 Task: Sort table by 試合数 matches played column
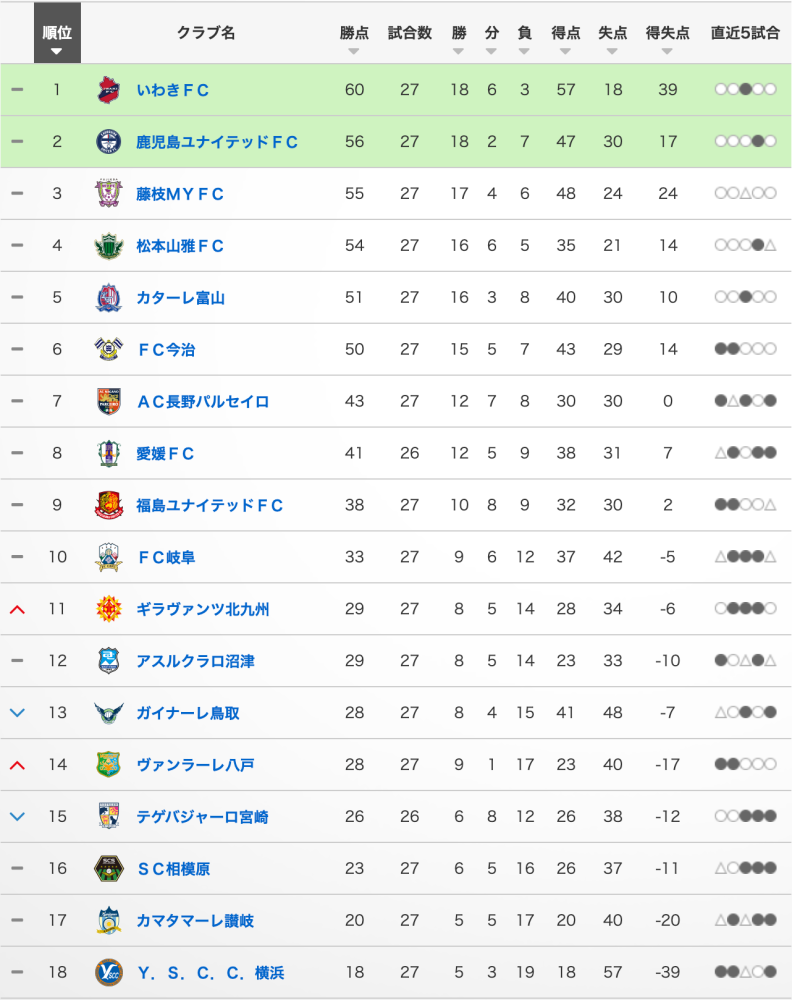pyautogui.click(x=409, y=38)
